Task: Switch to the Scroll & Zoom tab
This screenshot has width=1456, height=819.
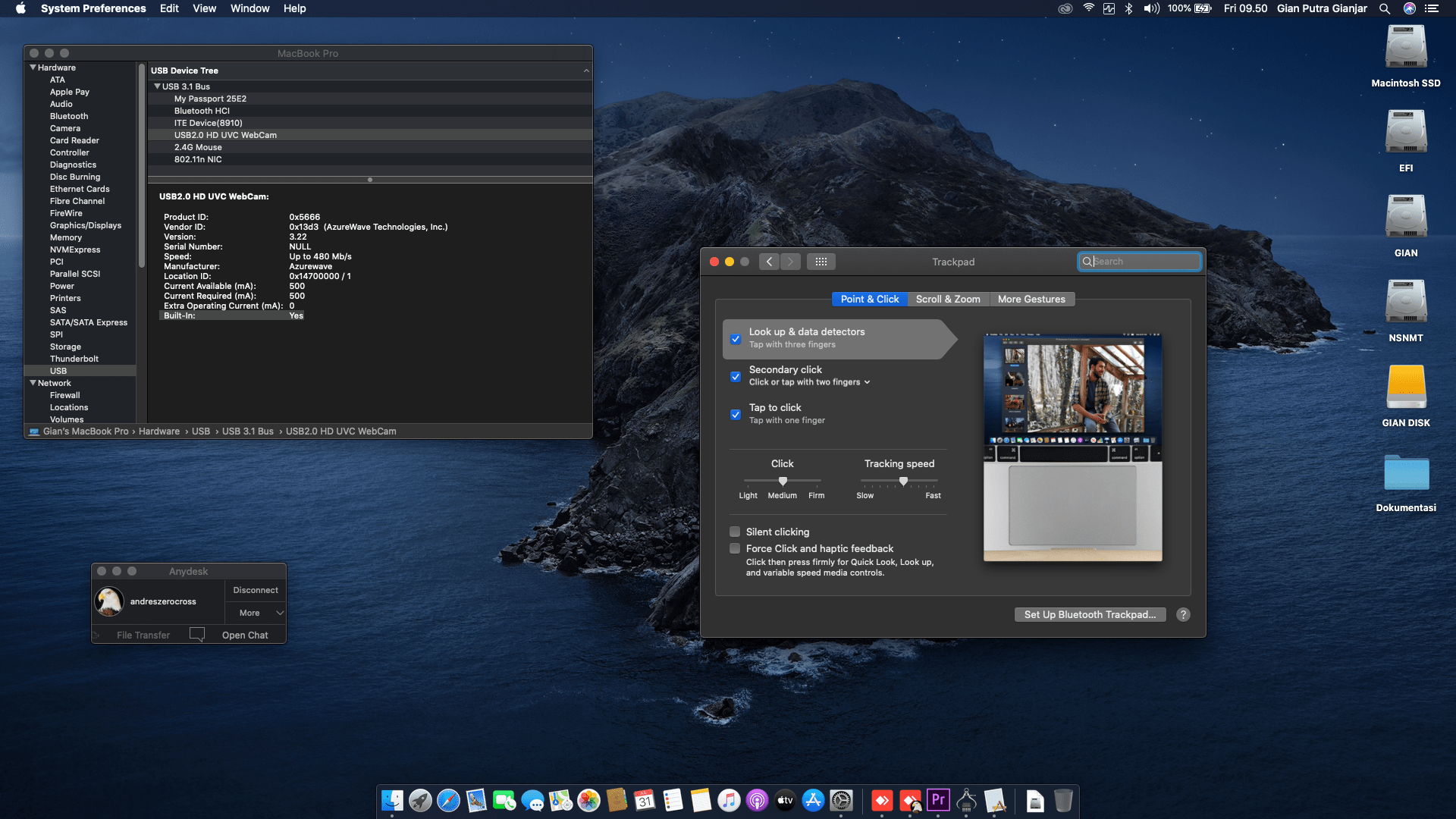Action: click(x=948, y=299)
